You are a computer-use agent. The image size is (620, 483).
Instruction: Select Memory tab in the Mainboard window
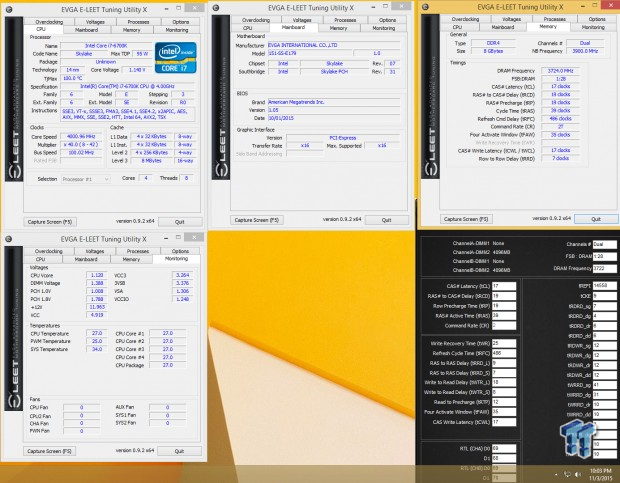pyautogui.click(x=338, y=28)
